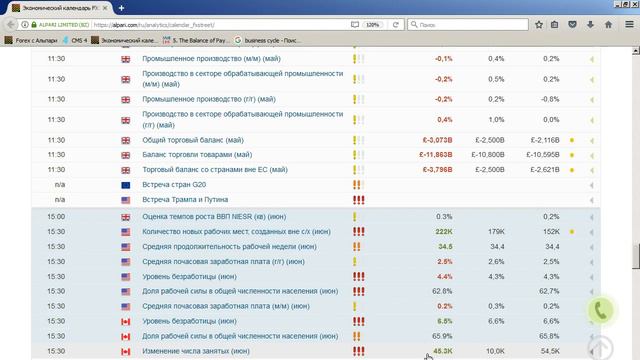Open Количество новых рабочих мест event
The image size is (640, 360).
tap(236, 231)
